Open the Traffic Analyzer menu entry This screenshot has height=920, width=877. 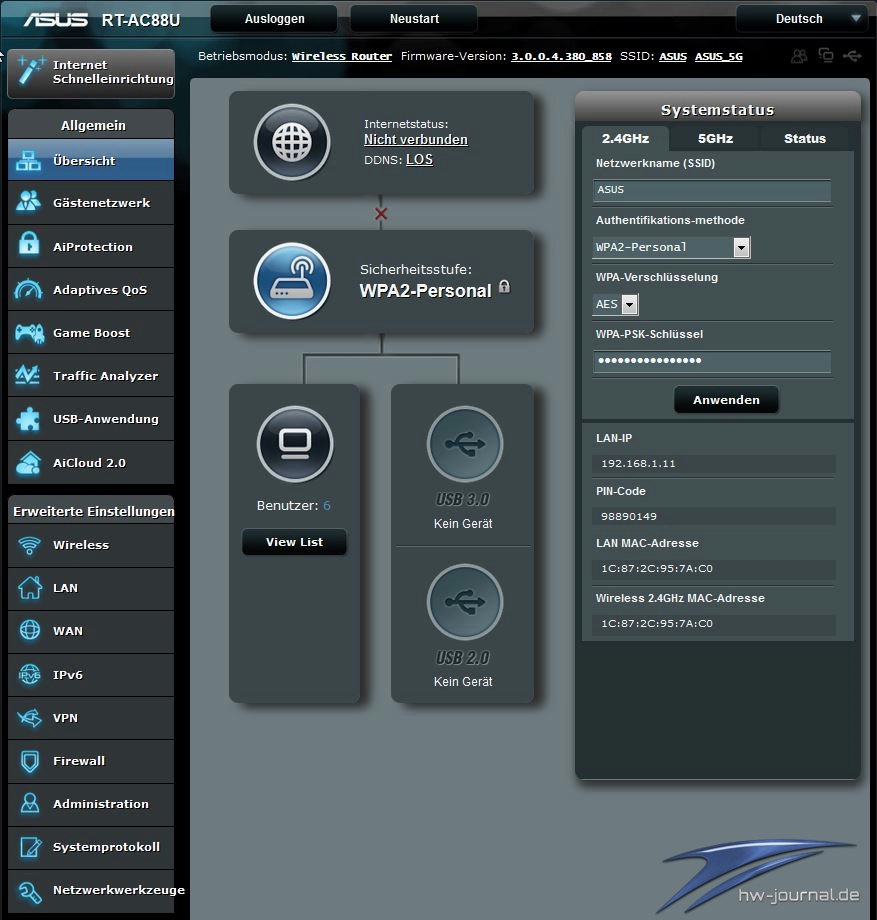[x=91, y=376]
